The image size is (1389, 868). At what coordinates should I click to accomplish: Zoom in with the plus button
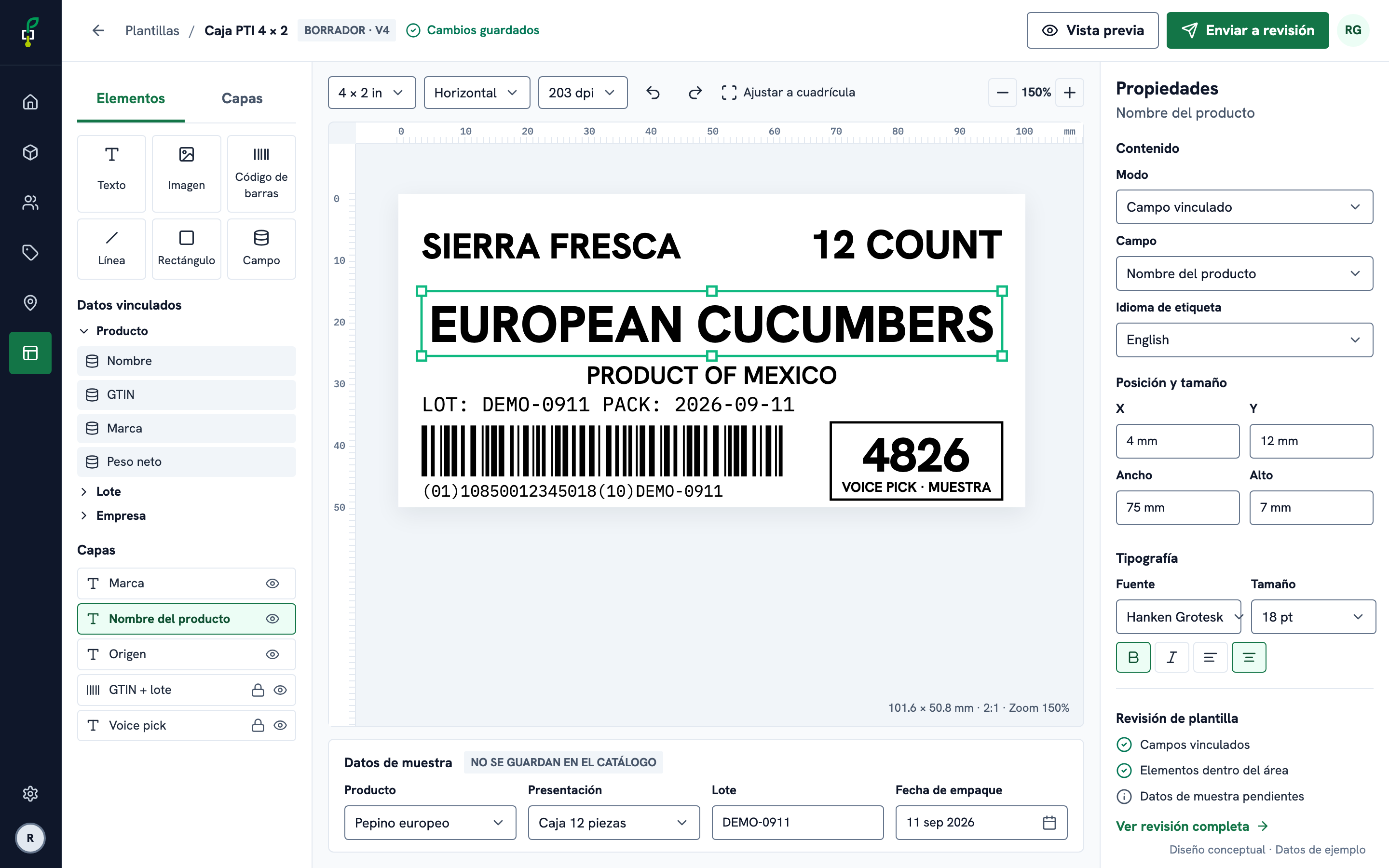pyautogui.click(x=1069, y=93)
